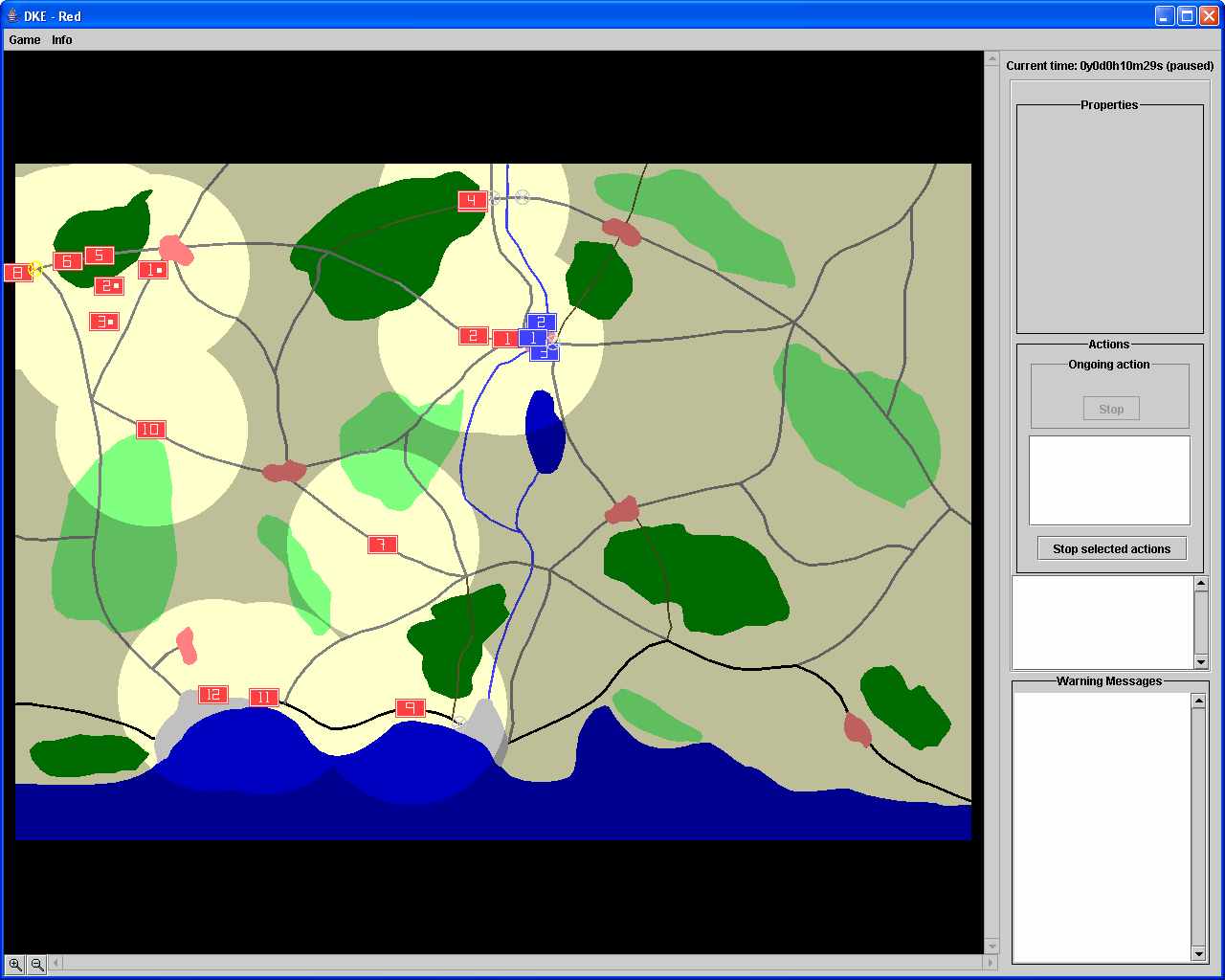This screenshot has width=1225, height=980.
Task: Click the yellow crossed-circle marker
Action: pos(35,270)
